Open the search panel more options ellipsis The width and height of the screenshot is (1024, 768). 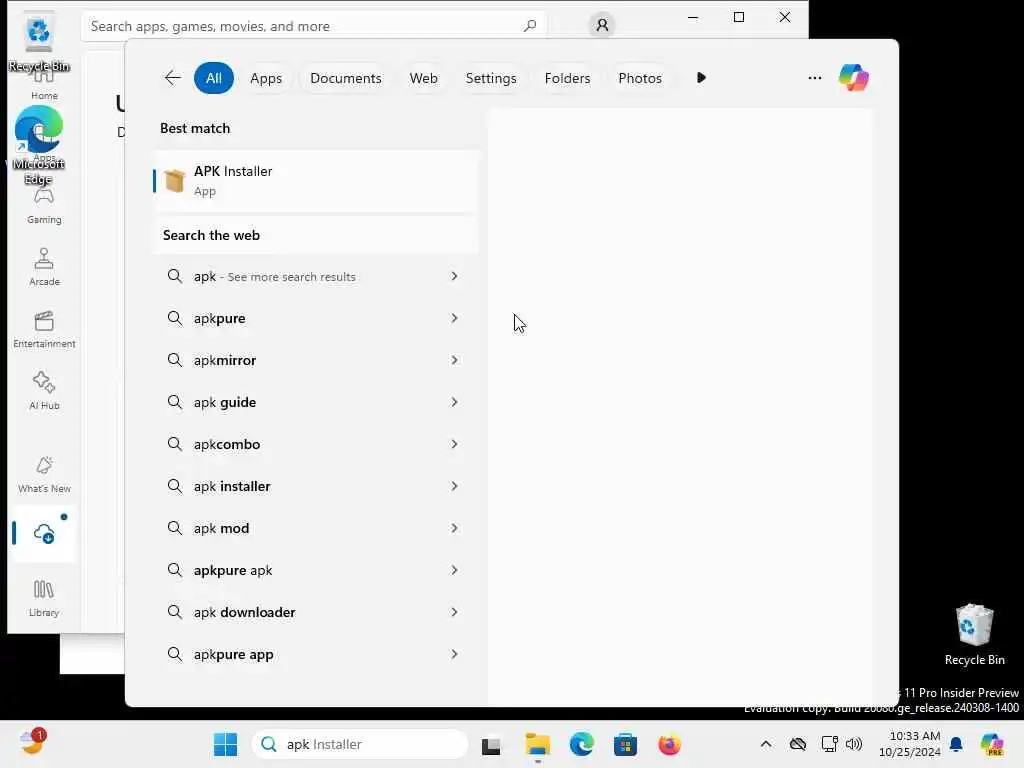tap(814, 78)
